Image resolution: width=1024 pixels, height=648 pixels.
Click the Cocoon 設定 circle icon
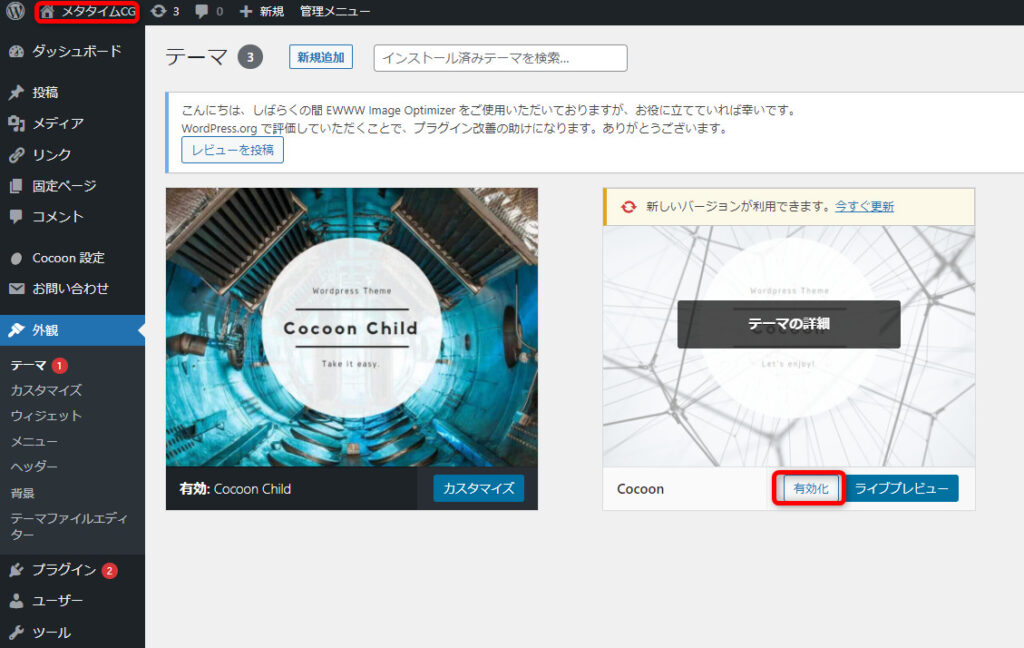pyautogui.click(x=16, y=258)
